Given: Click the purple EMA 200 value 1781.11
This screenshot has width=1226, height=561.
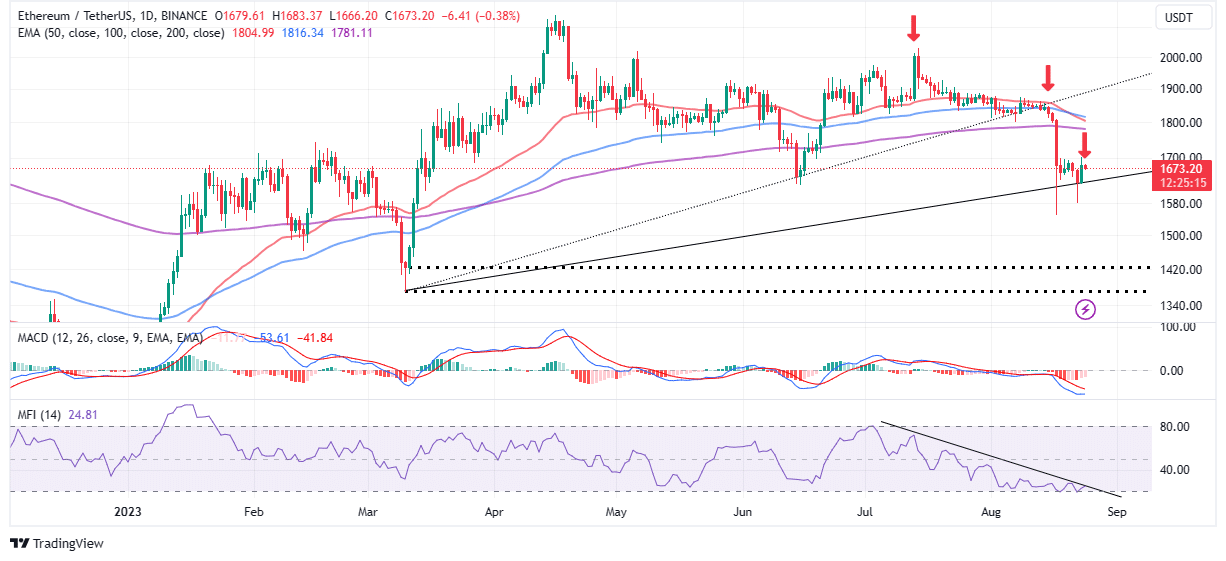Looking at the screenshot, I should point(353,33).
